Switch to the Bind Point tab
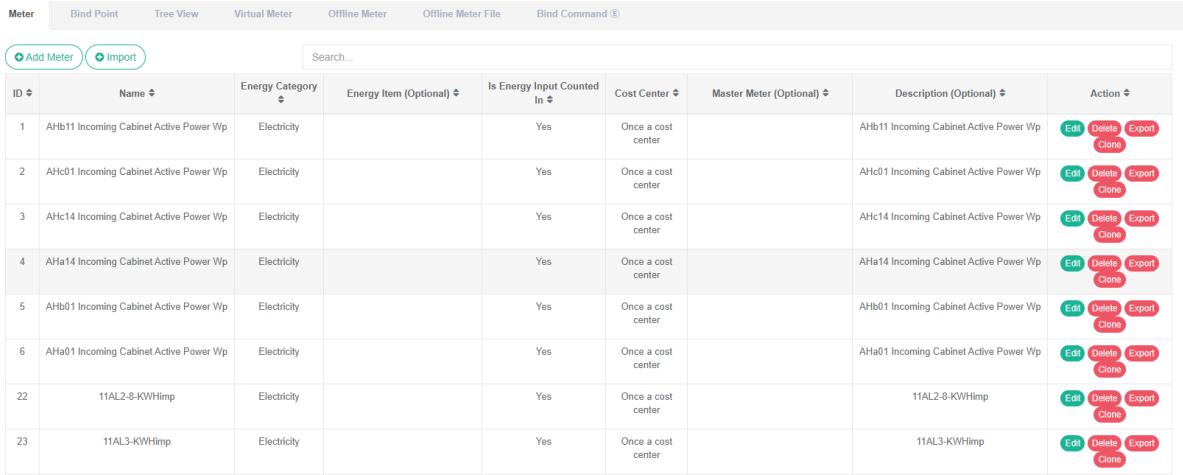1183x475 pixels. click(x=94, y=14)
